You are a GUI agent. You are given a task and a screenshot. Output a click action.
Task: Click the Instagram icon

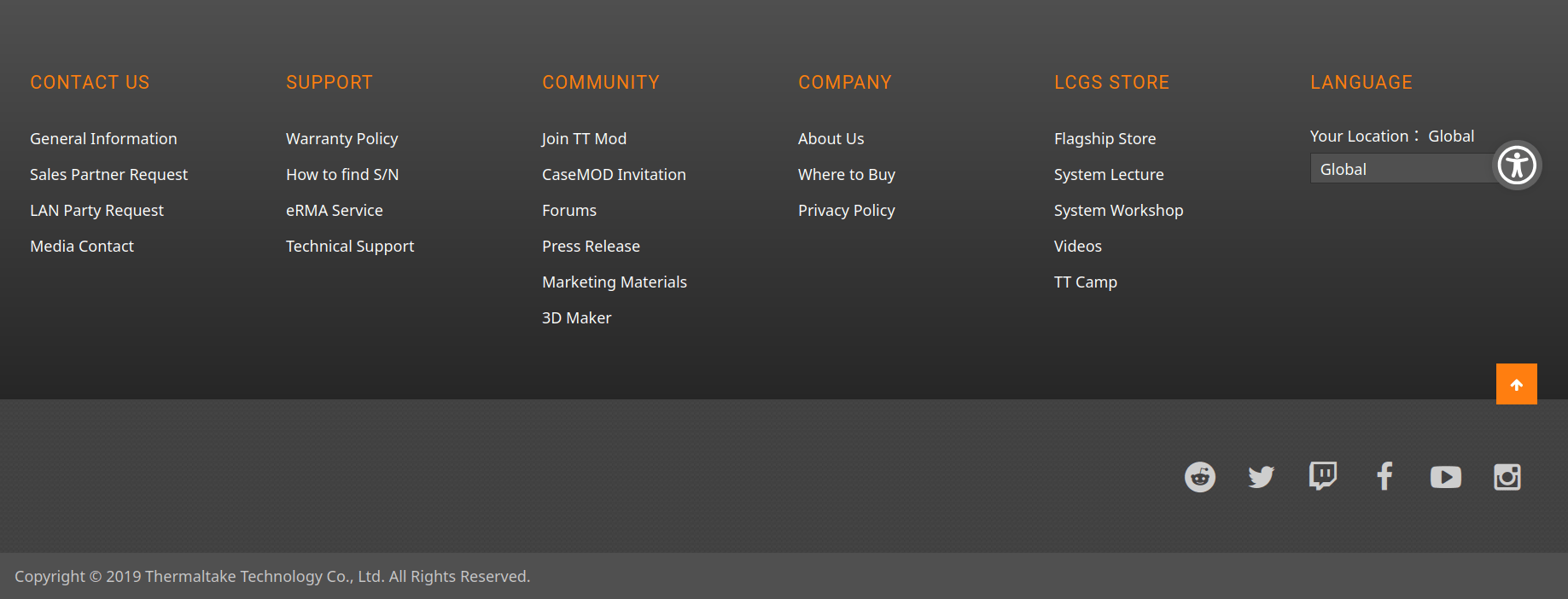(1507, 477)
